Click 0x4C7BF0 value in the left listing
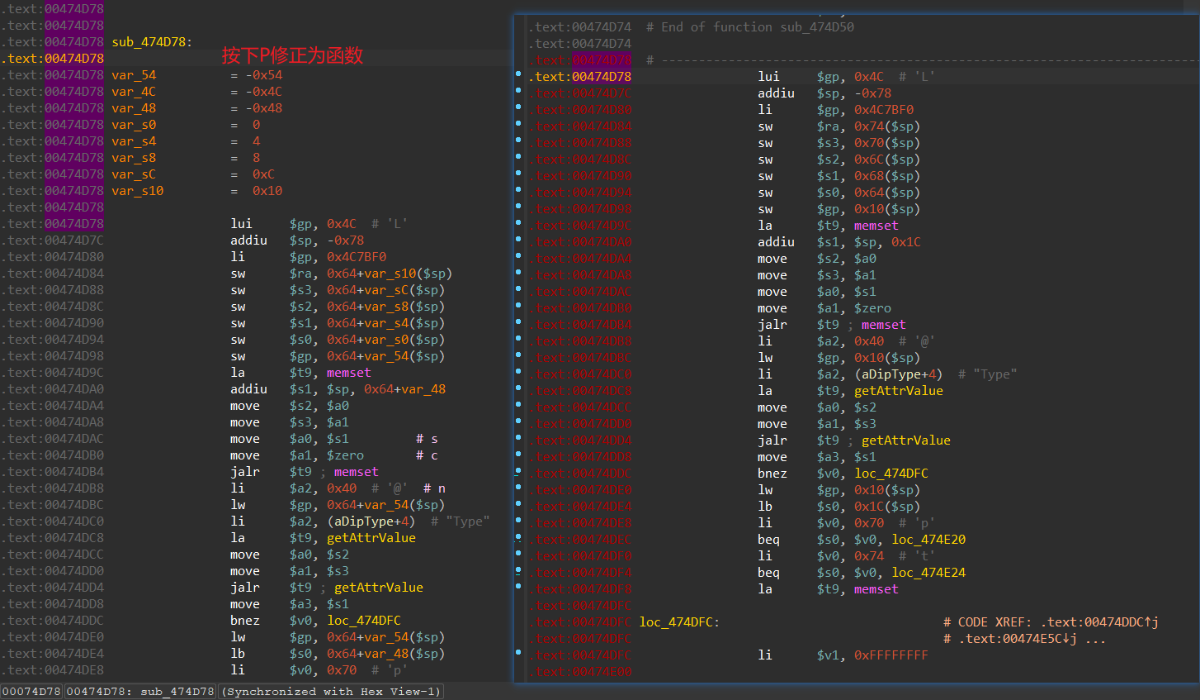Viewport: 1200px width, 700px height. (x=355, y=257)
